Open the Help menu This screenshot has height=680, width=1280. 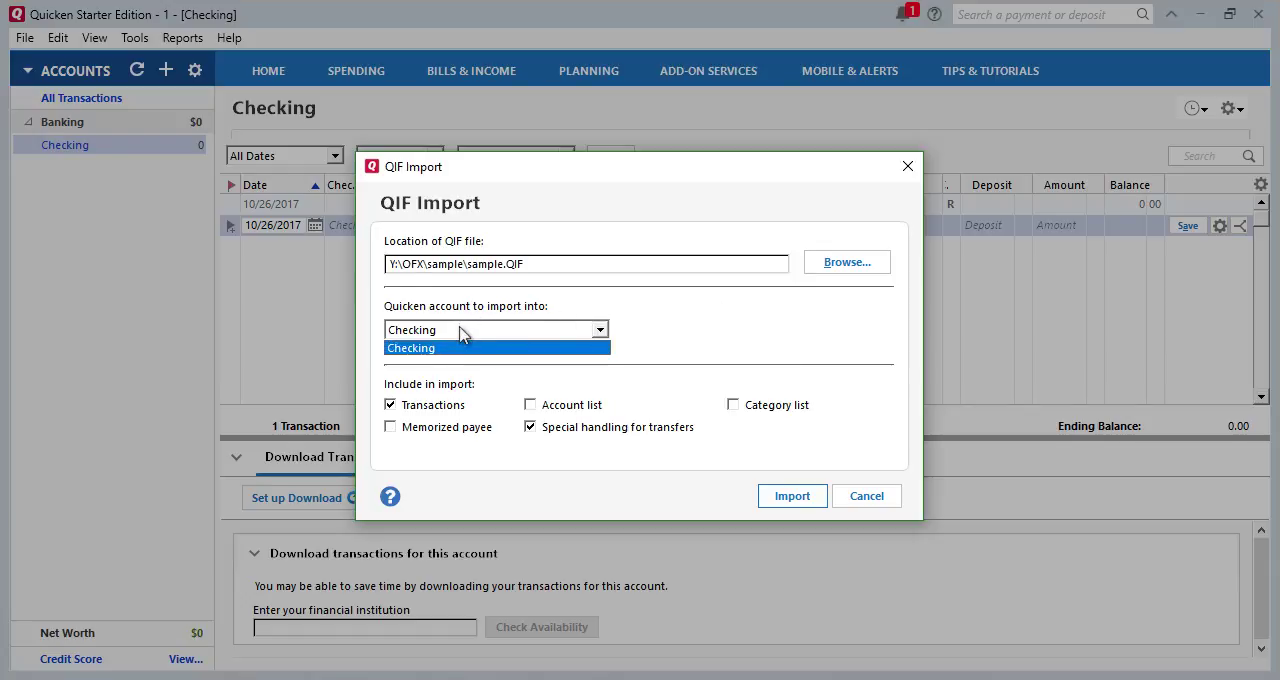[x=229, y=38]
